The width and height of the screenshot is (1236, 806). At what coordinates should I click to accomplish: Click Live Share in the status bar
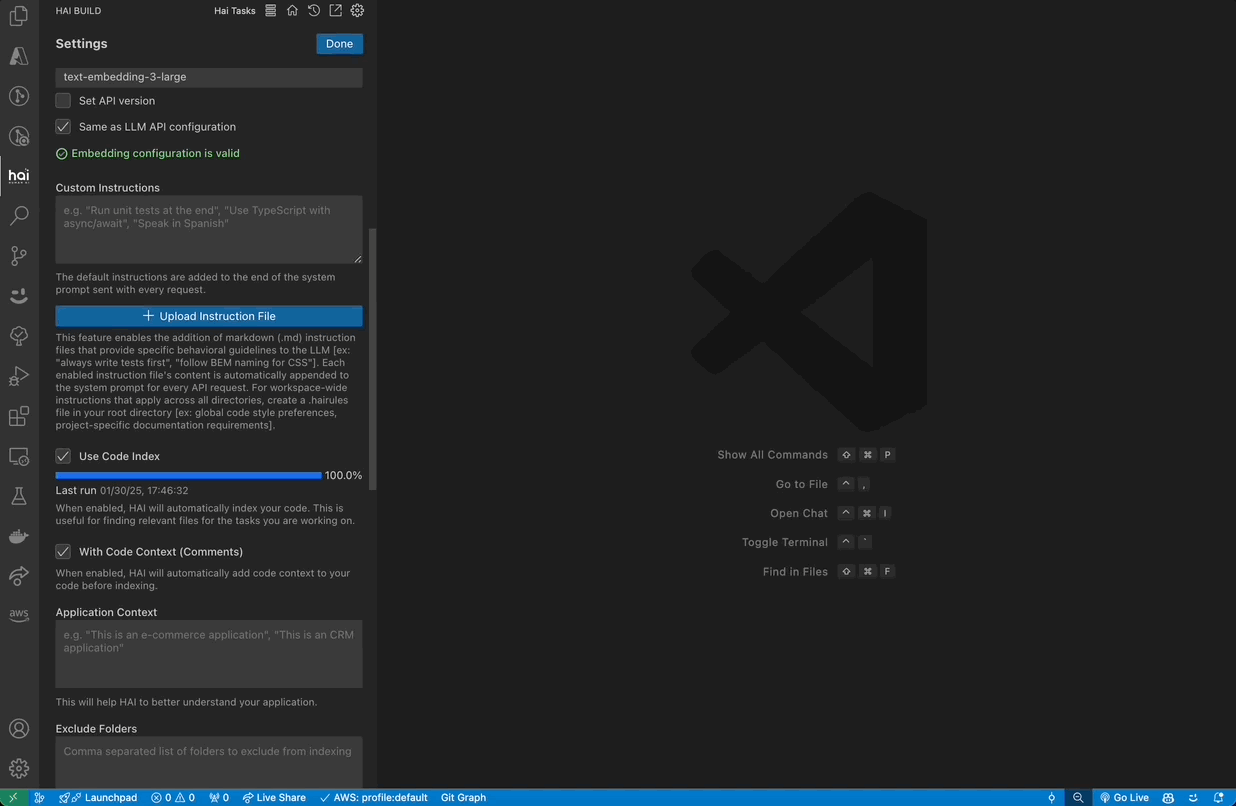(x=274, y=798)
